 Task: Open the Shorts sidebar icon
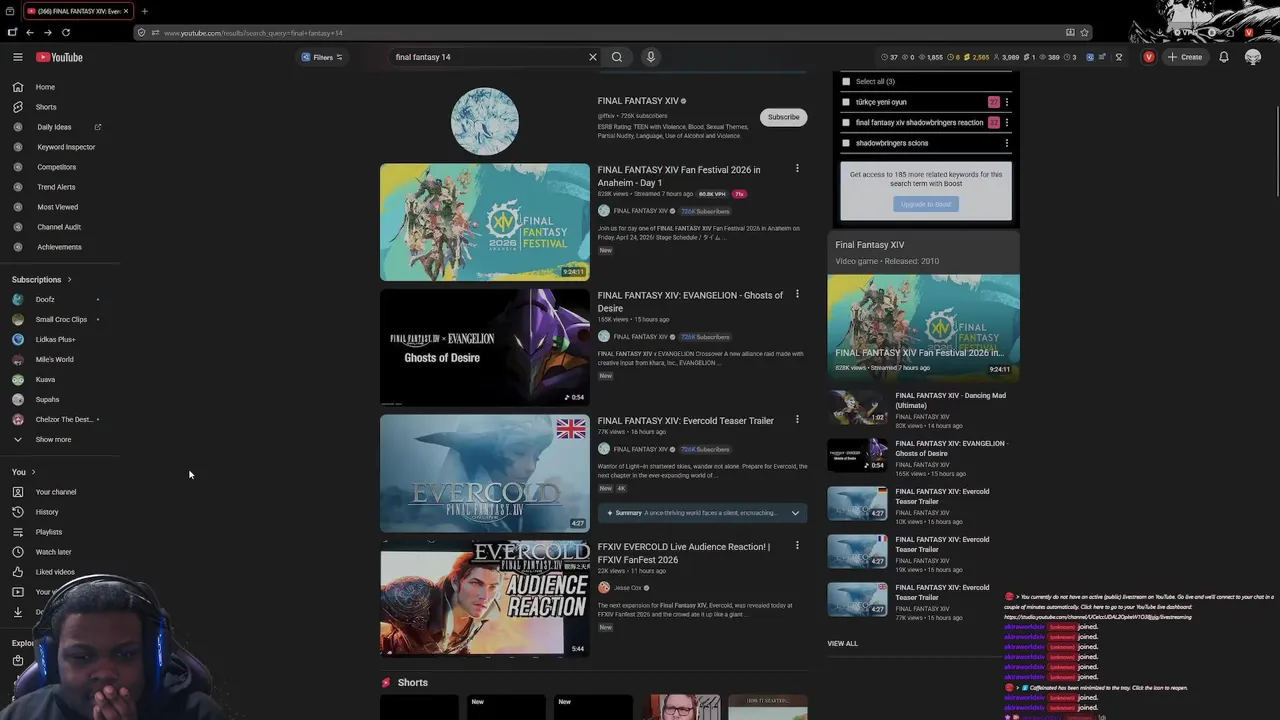click(18, 107)
